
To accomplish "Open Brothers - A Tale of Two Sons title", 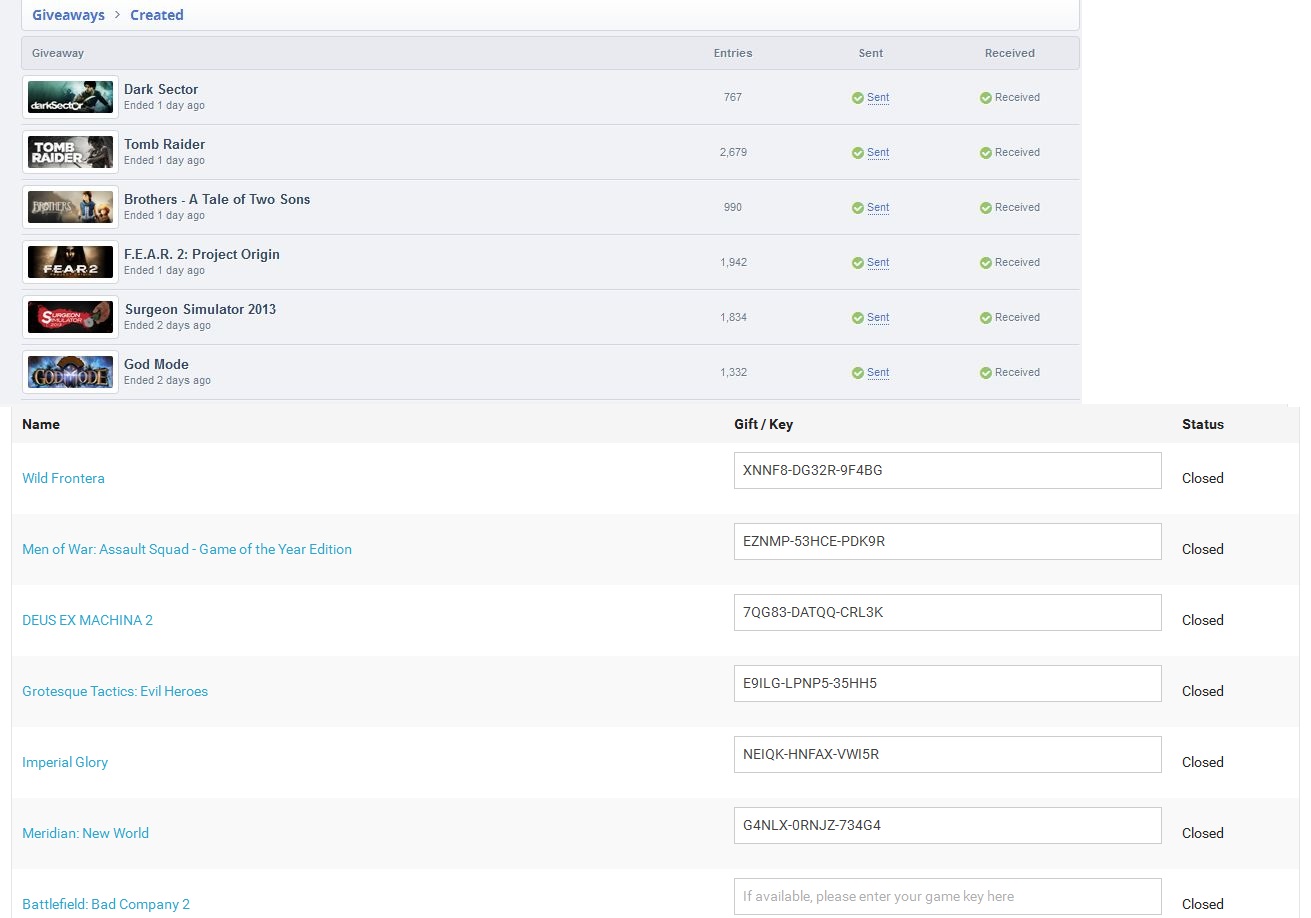I will (x=217, y=199).
